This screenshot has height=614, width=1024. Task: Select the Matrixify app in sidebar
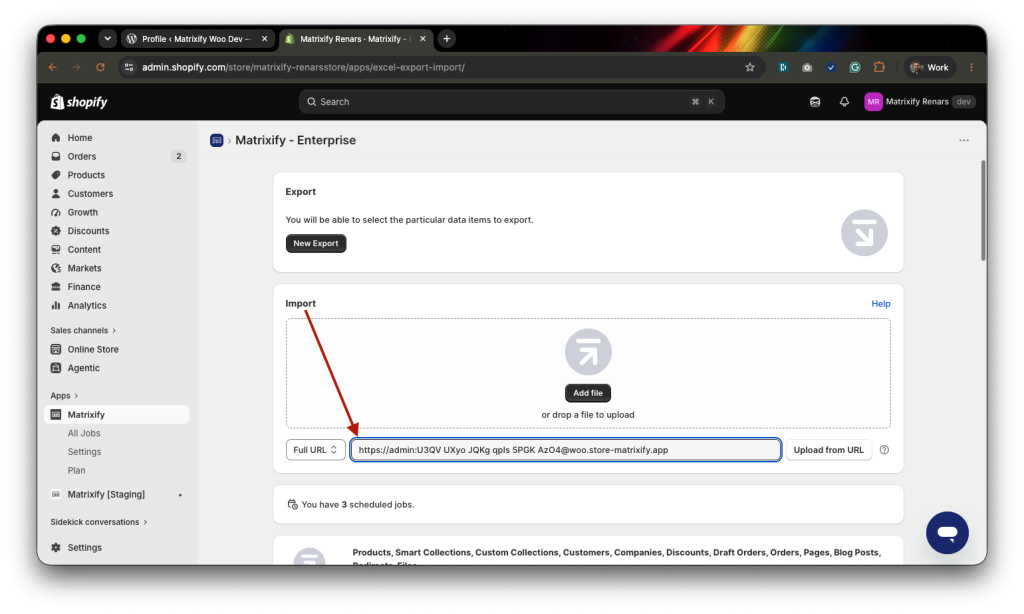116,415
